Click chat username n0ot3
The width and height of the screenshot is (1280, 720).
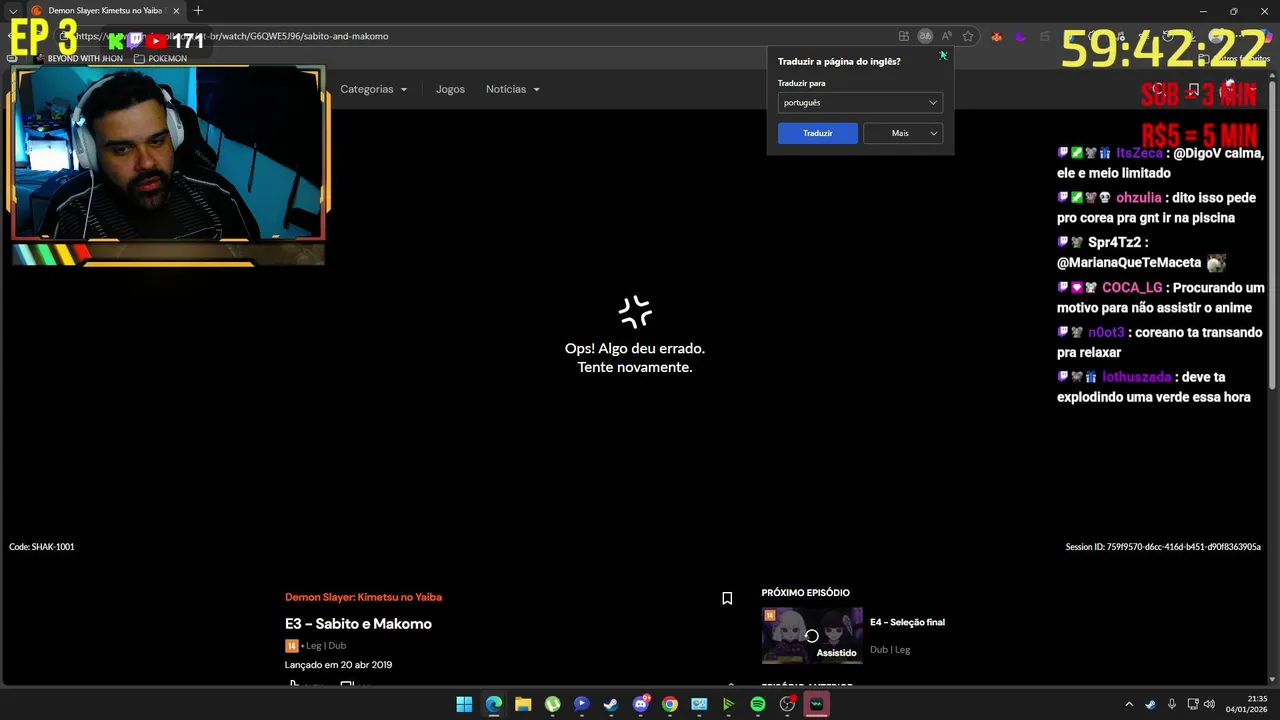(1106, 333)
